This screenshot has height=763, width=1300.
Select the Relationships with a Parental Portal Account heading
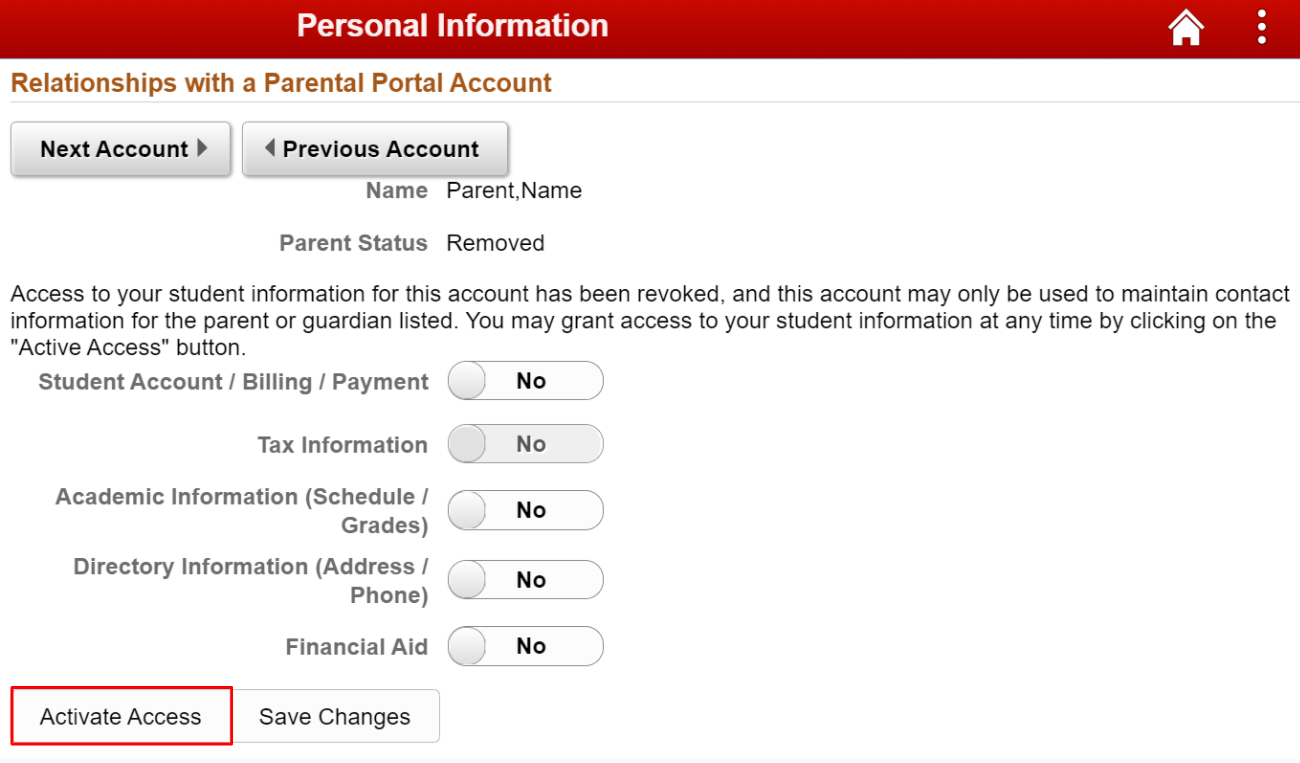281,83
